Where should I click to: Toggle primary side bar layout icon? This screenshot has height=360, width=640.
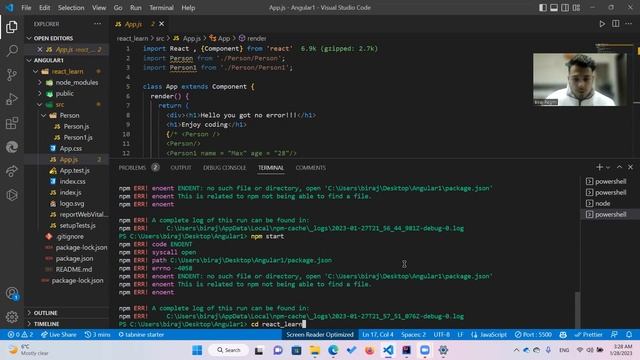point(543,8)
